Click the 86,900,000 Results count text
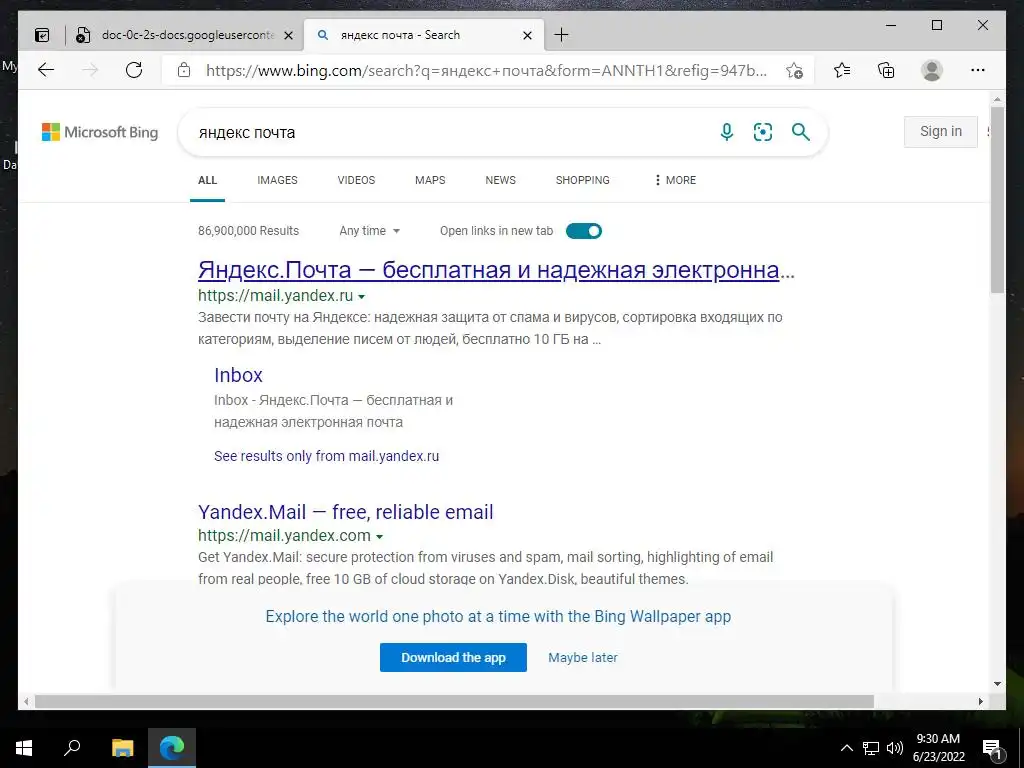 click(248, 231)
